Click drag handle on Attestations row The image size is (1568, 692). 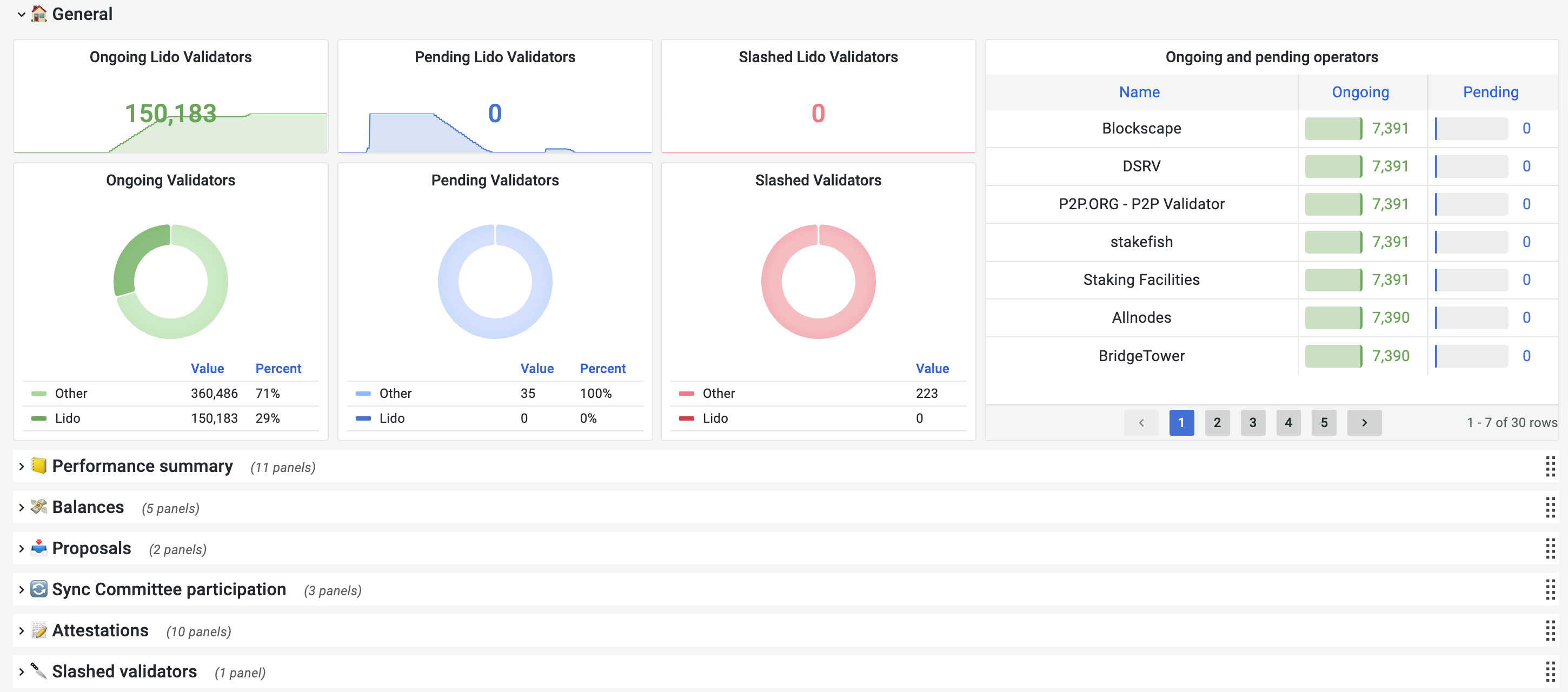[x=1550, y=630]
